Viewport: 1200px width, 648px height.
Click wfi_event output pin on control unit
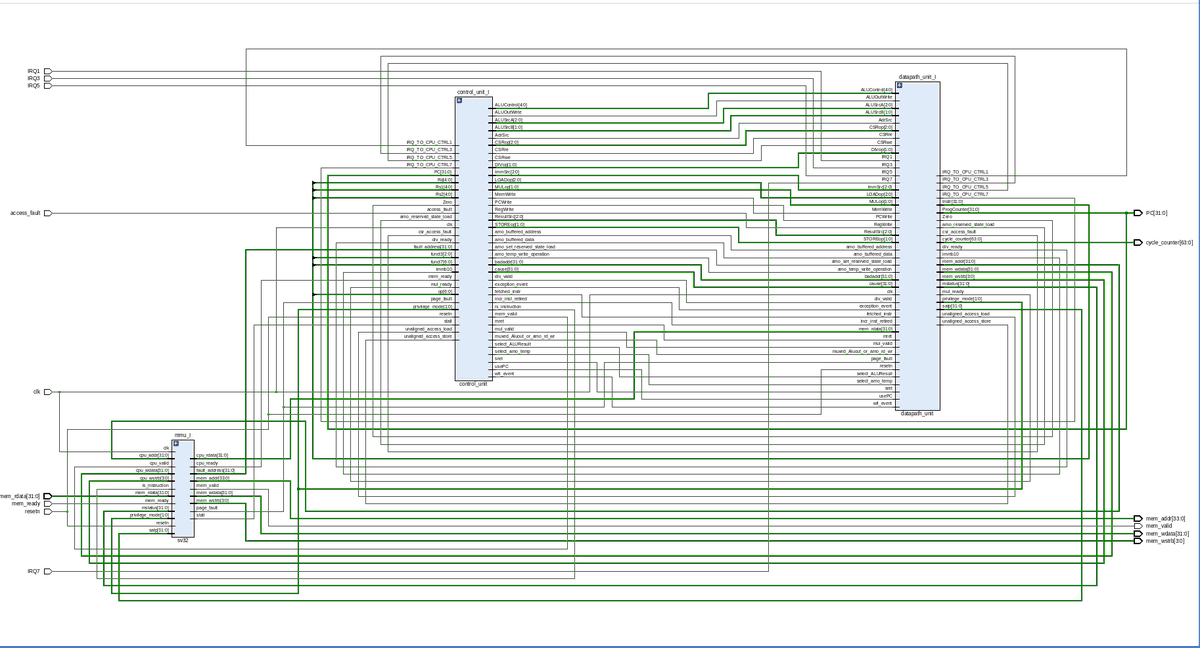[504, 373]
